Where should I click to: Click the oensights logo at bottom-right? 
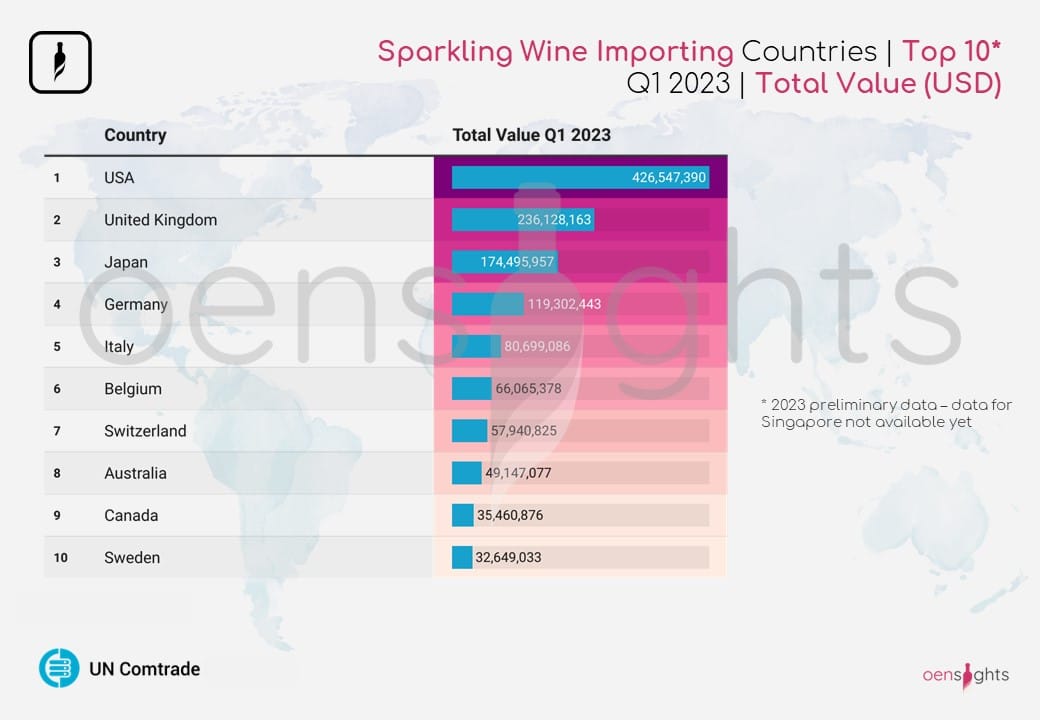[x=965, y=675]
